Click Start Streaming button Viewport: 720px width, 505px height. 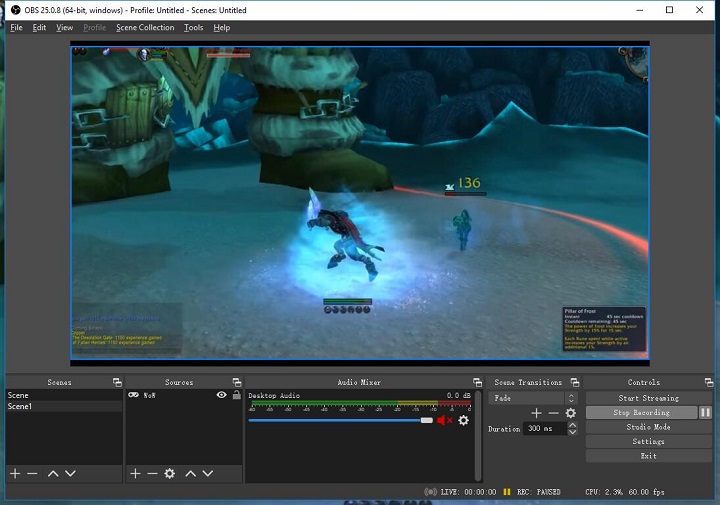coord(648,398)
